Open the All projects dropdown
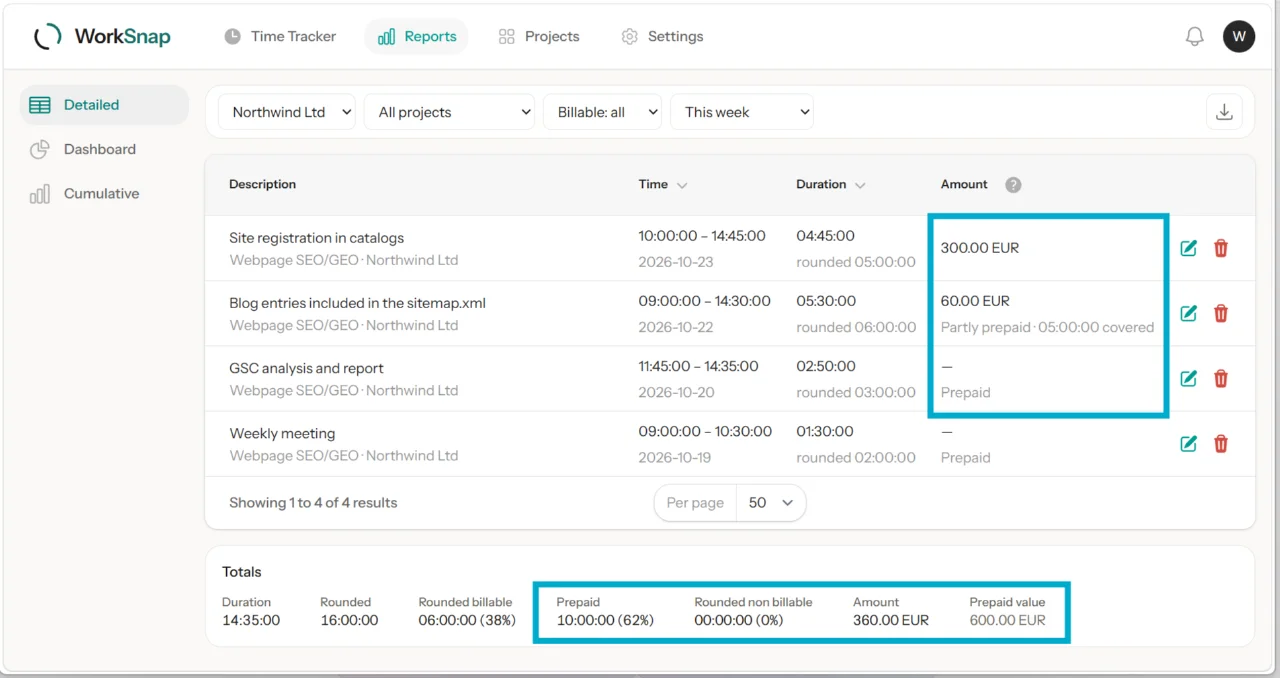 pos(450,112)
